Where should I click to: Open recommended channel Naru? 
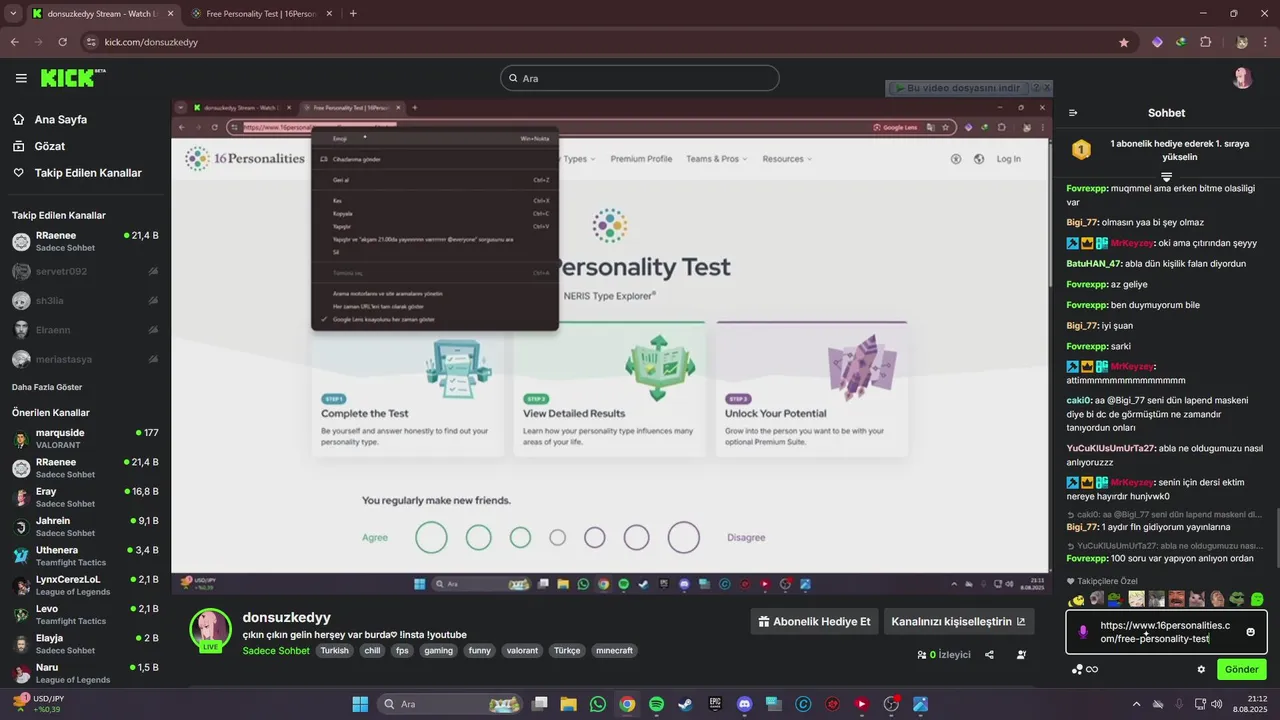point(85,673)
